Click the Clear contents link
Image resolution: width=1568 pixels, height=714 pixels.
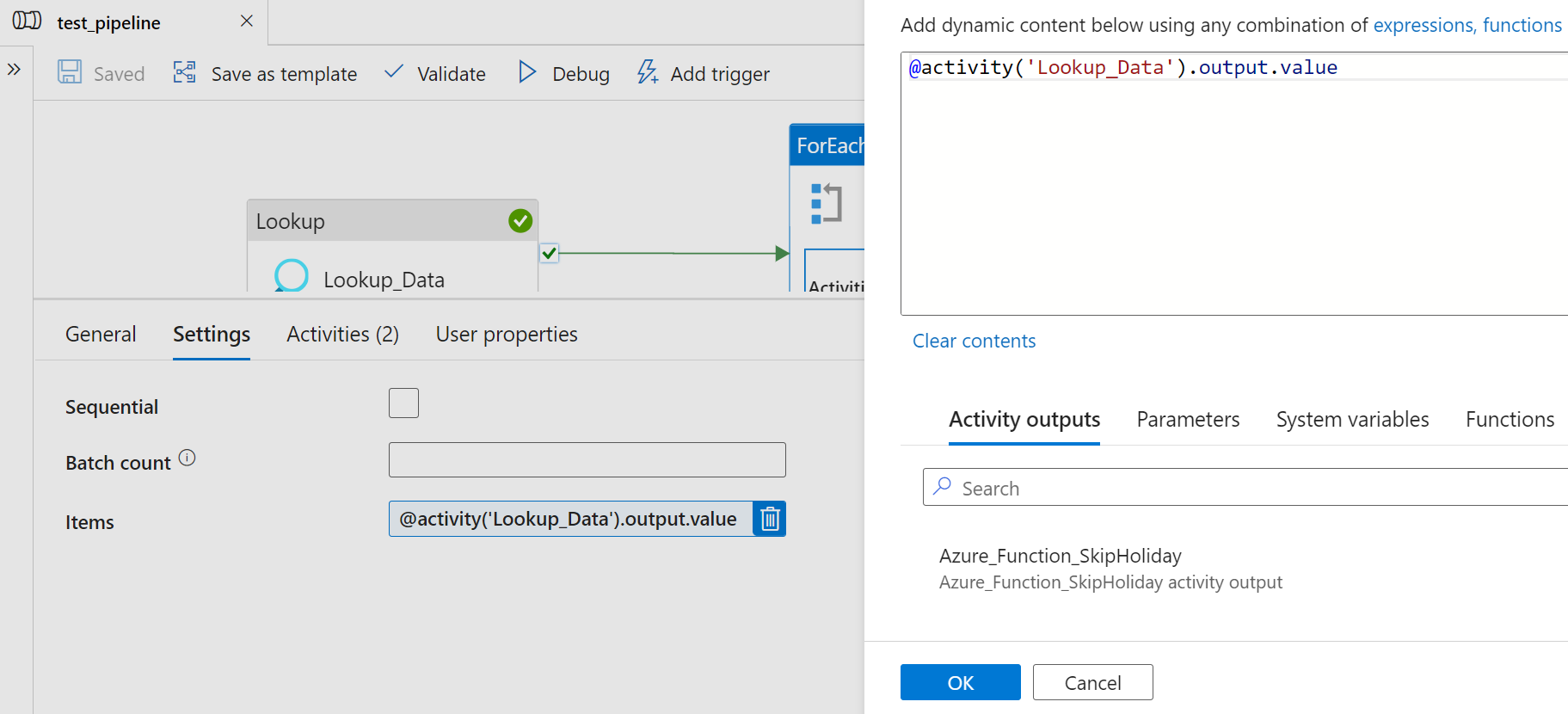coord(974,341)
